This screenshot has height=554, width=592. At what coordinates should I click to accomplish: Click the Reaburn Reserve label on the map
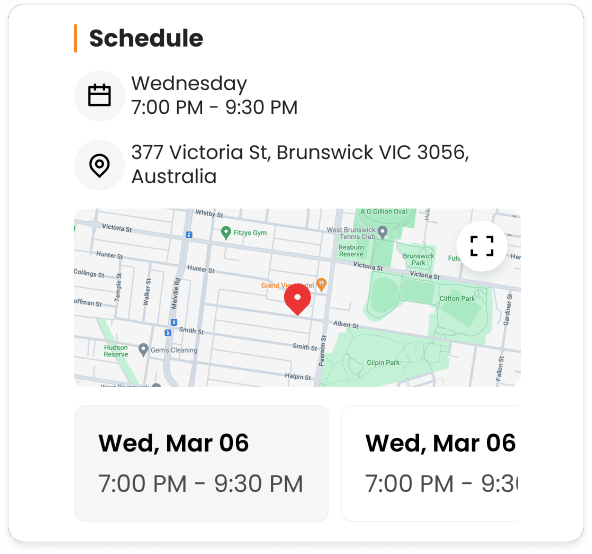[x=351, y=251]
